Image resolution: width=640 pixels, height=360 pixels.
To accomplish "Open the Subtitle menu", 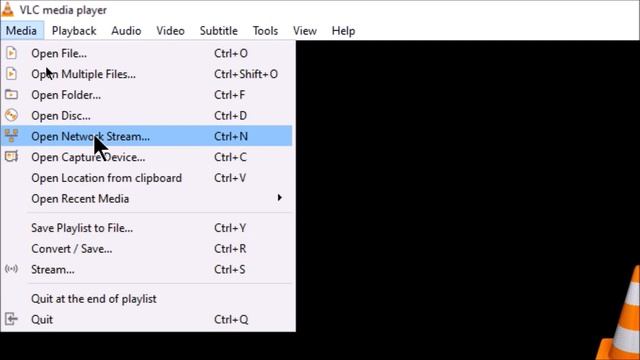I will (x=219, y=31).
